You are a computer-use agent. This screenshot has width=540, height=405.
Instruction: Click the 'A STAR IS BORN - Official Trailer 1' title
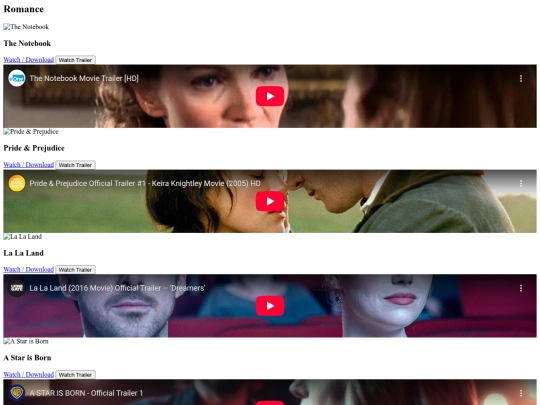point(86,393)
